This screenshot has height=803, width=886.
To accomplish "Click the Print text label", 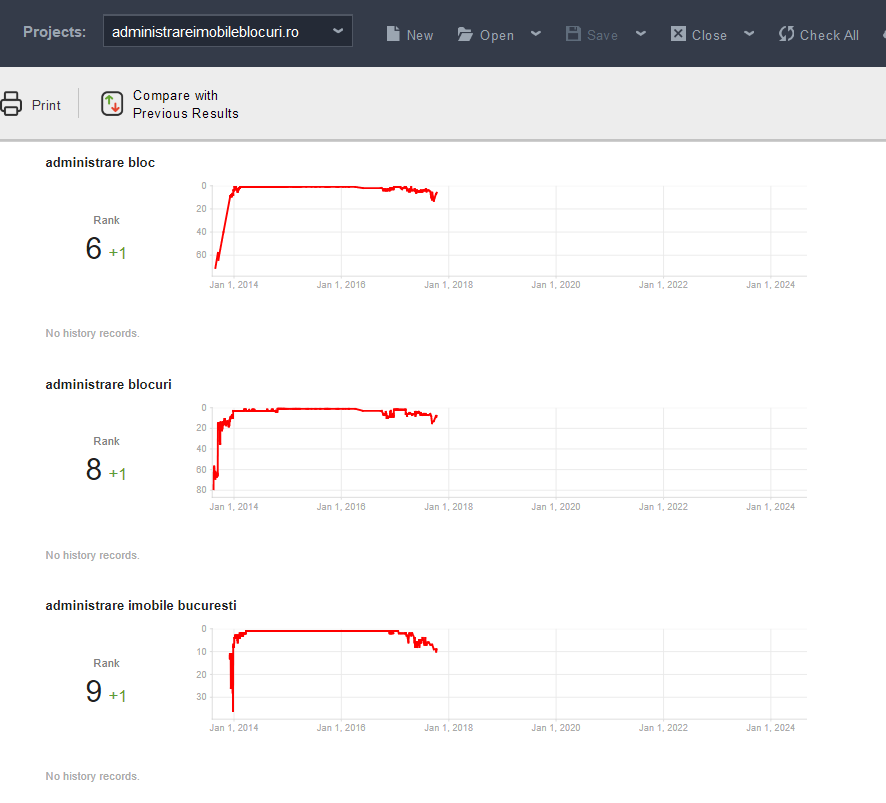I will pyautogui.click(x=47, y=103).
